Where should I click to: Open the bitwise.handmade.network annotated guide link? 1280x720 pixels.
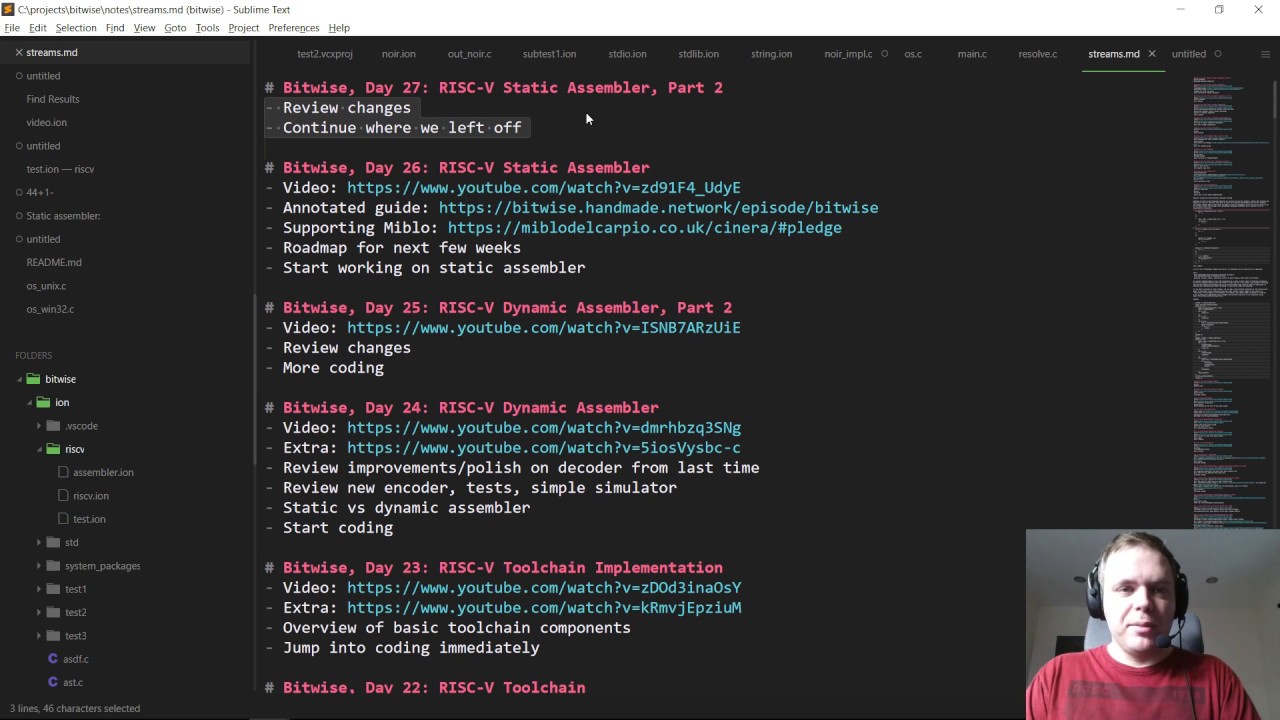[658, 208]
